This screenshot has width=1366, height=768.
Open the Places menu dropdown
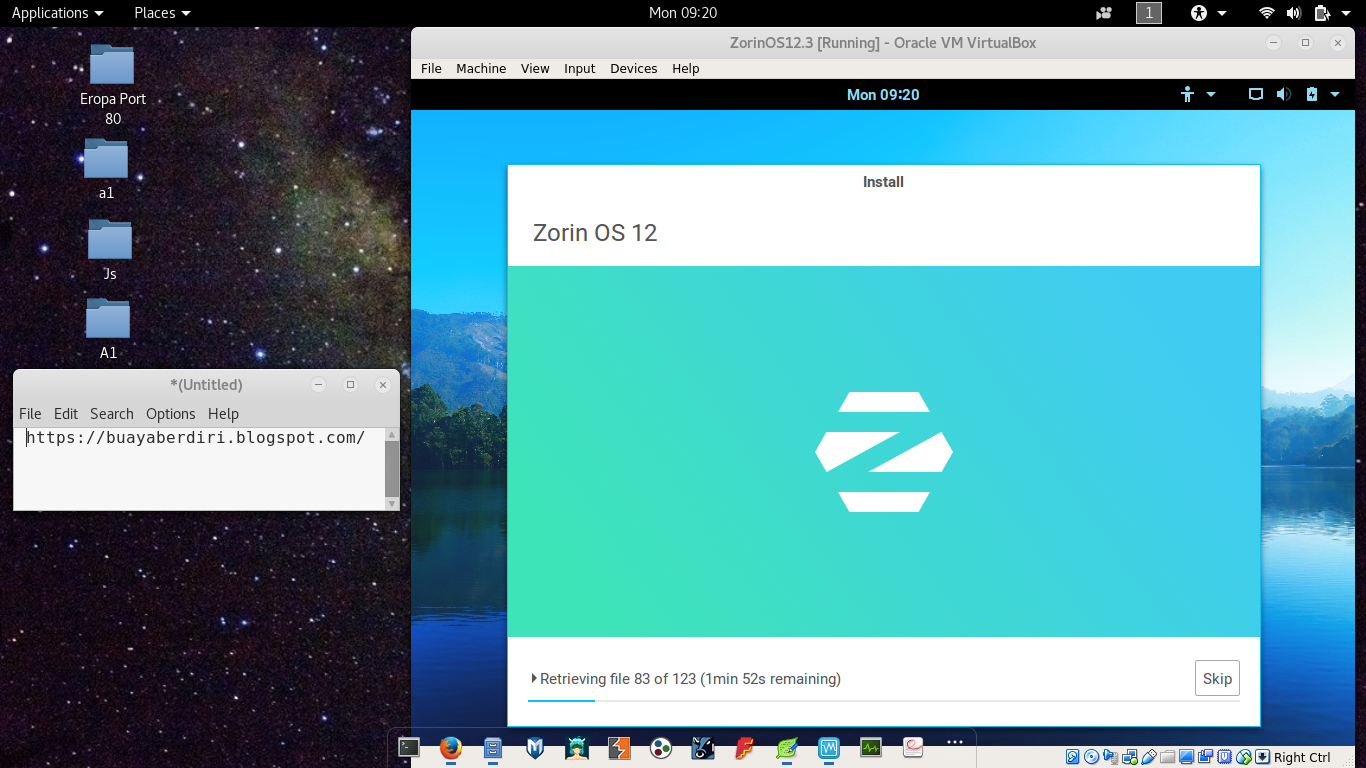coord(162,13)
